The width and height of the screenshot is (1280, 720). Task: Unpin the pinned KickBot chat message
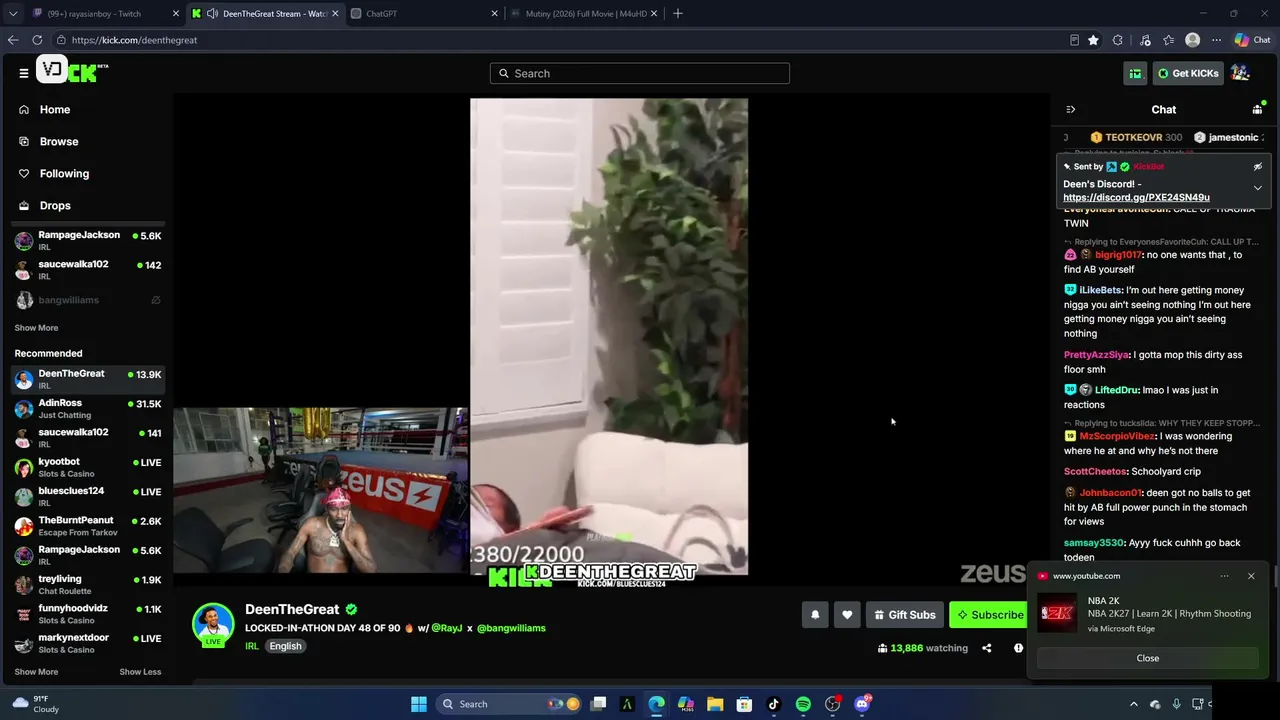[x=1258, y=167]
